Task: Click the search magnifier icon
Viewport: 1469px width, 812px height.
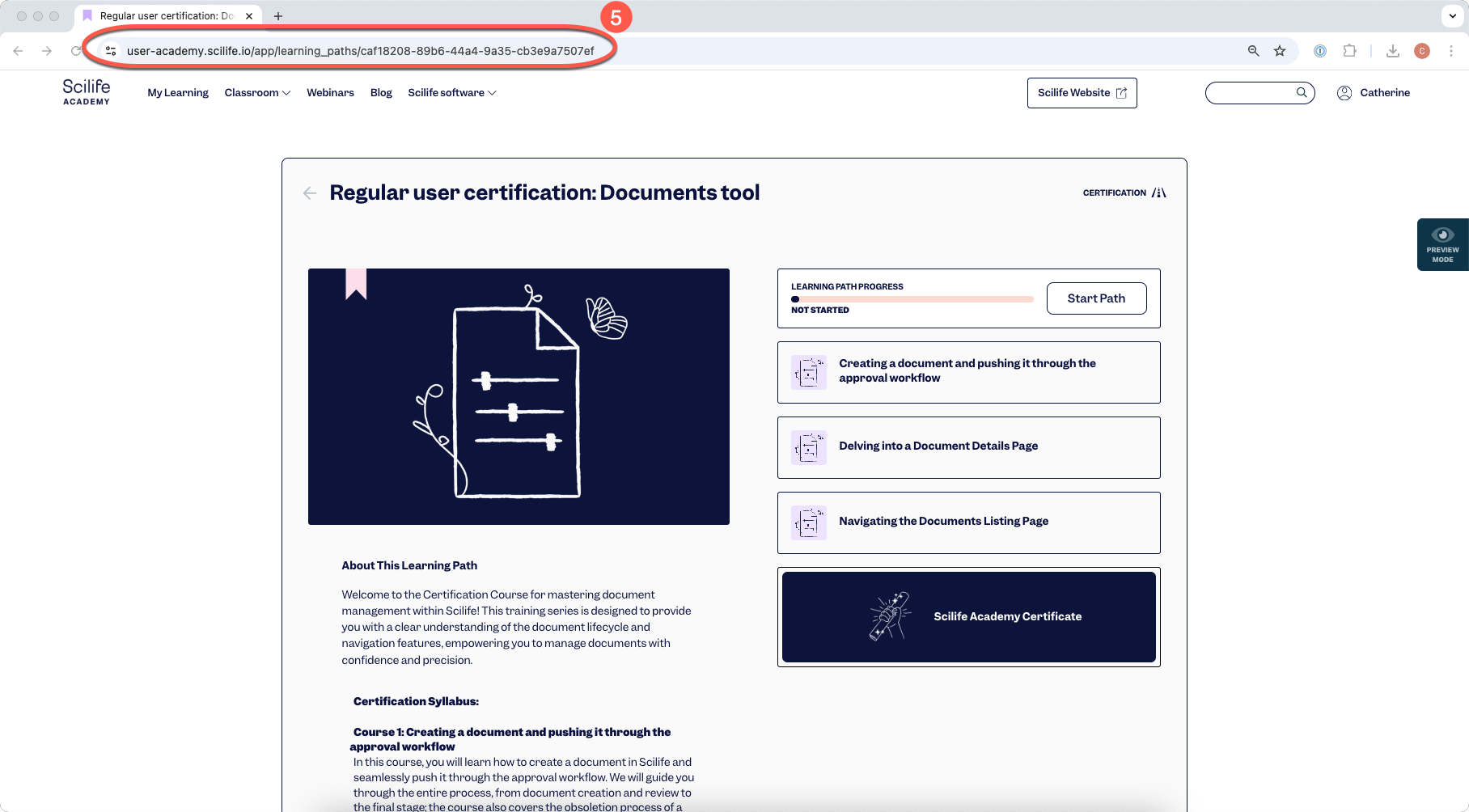Action: point(1302,93)
